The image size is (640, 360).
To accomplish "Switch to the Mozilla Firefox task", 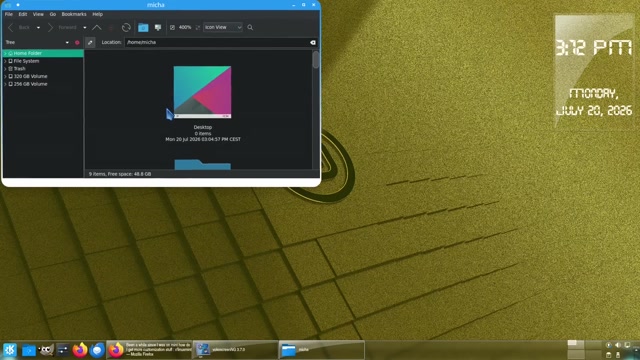I will 149,350.
